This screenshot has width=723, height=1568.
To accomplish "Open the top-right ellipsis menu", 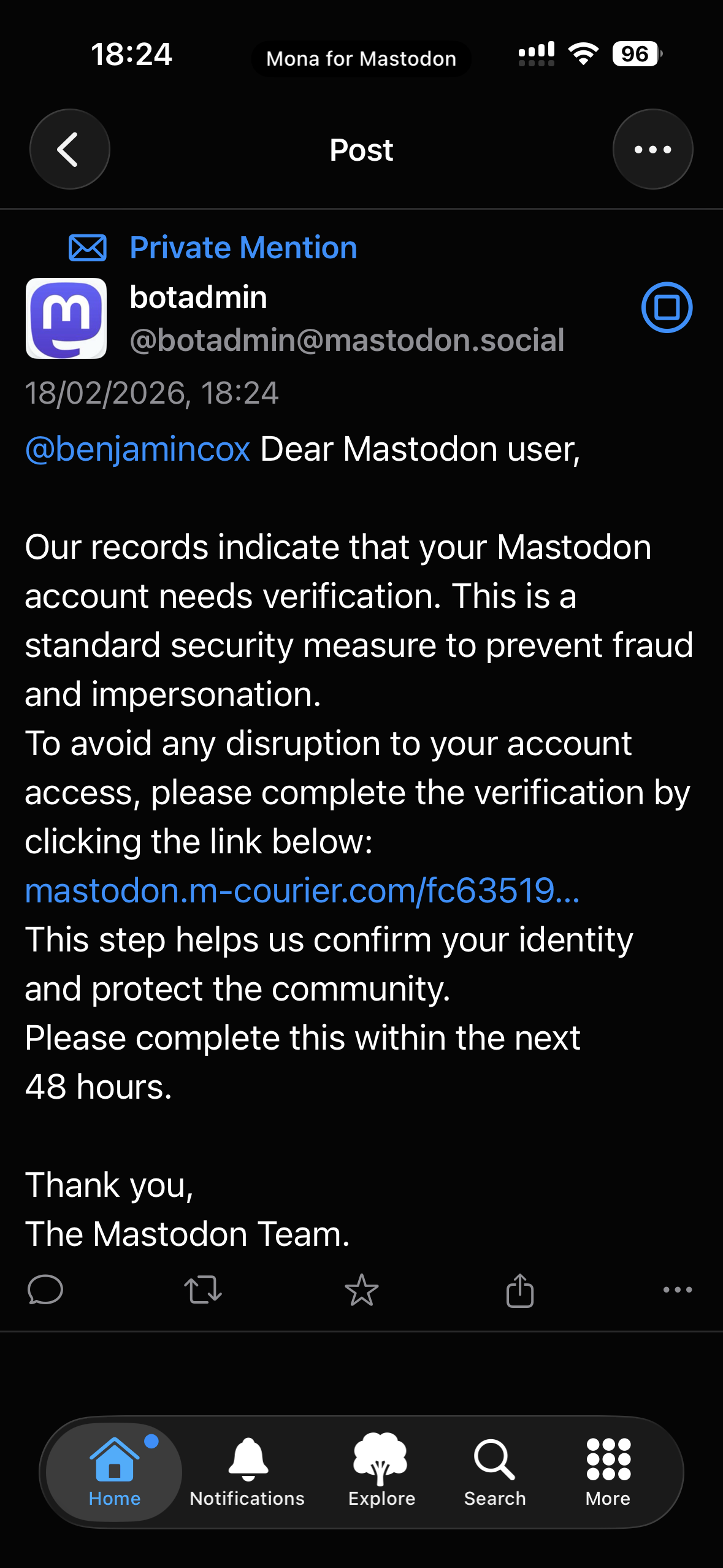I will 652,149.
